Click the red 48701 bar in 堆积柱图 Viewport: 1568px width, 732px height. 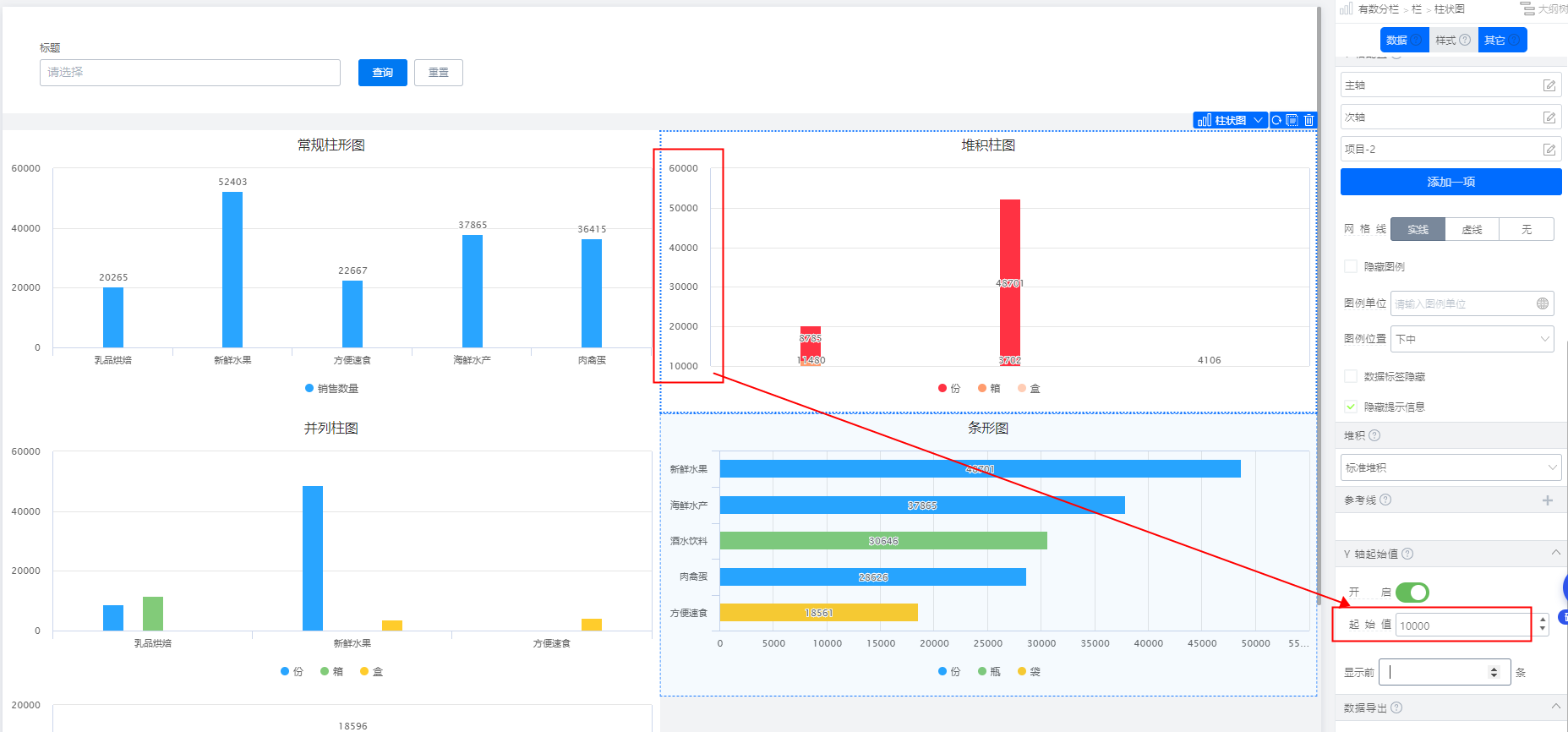tap(1010, 277)
